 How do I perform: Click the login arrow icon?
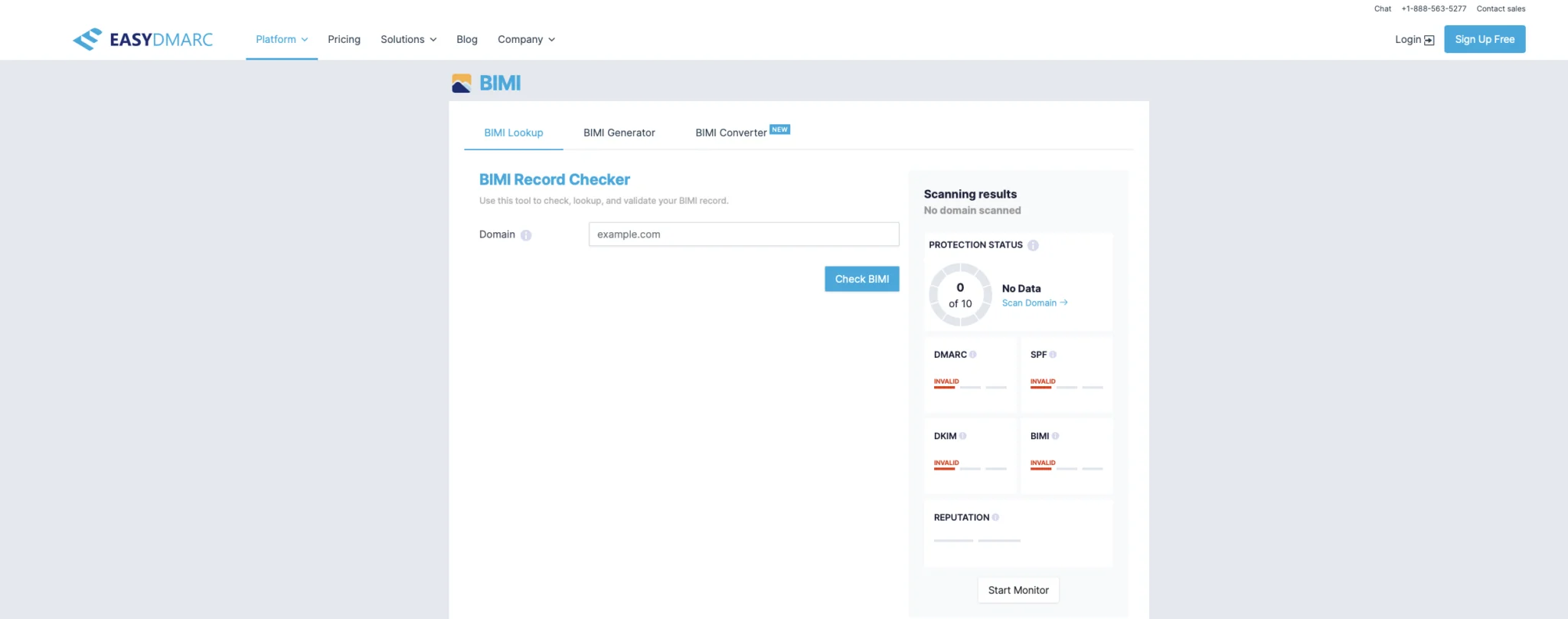(x=1429, y=40)
